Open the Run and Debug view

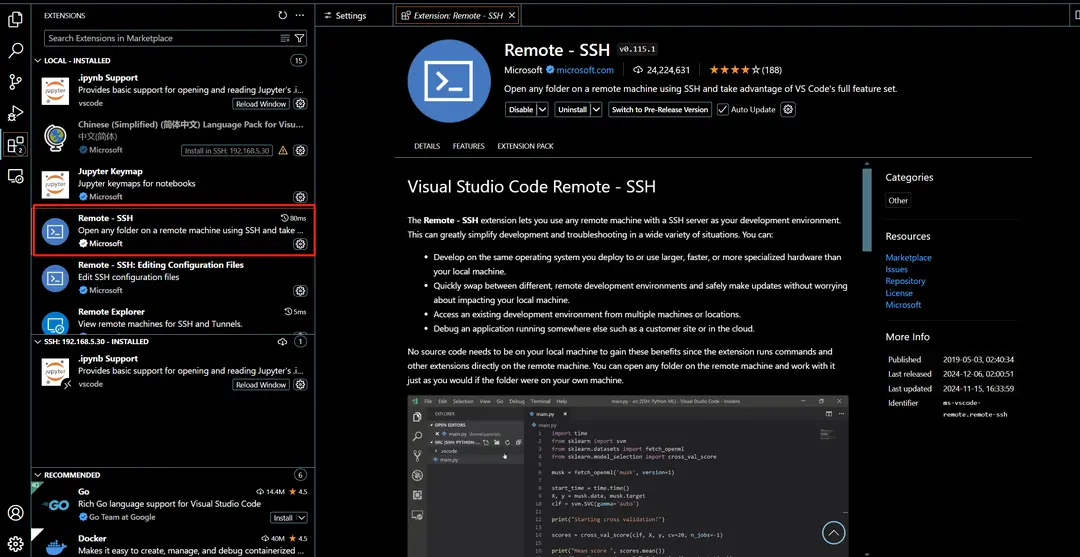[x=15, y=114]
